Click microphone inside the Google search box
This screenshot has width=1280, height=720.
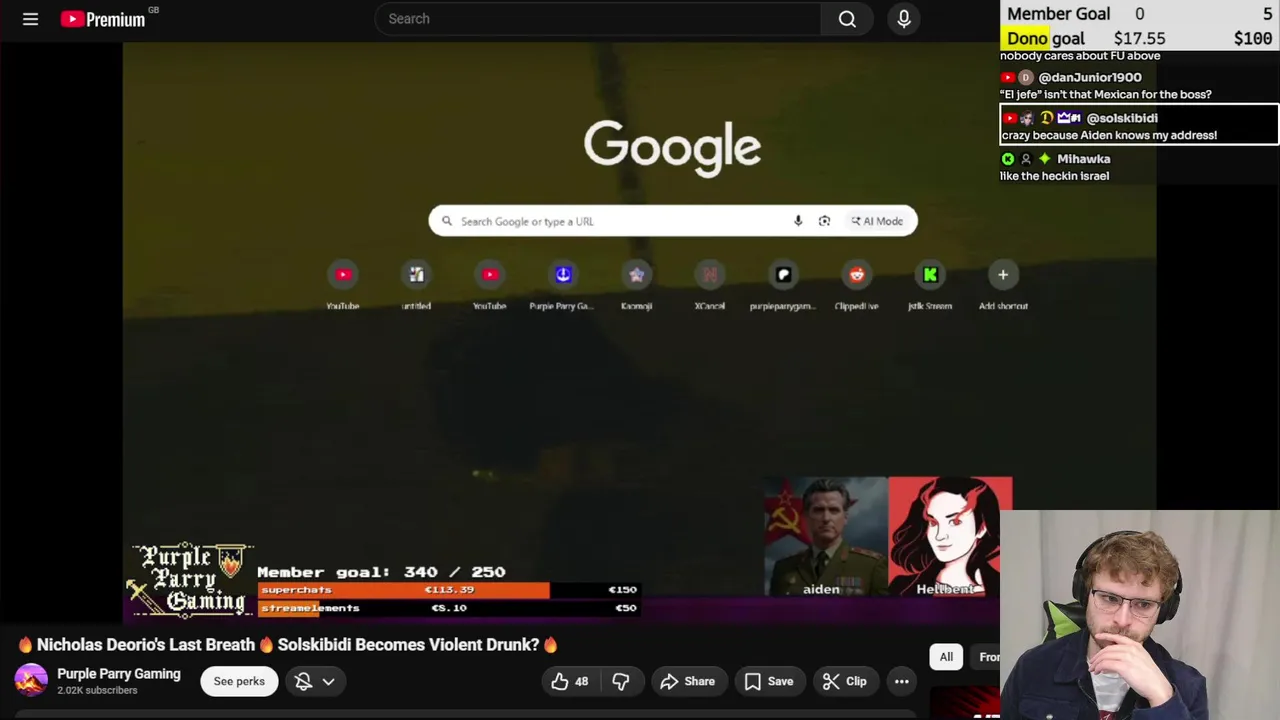798,221
